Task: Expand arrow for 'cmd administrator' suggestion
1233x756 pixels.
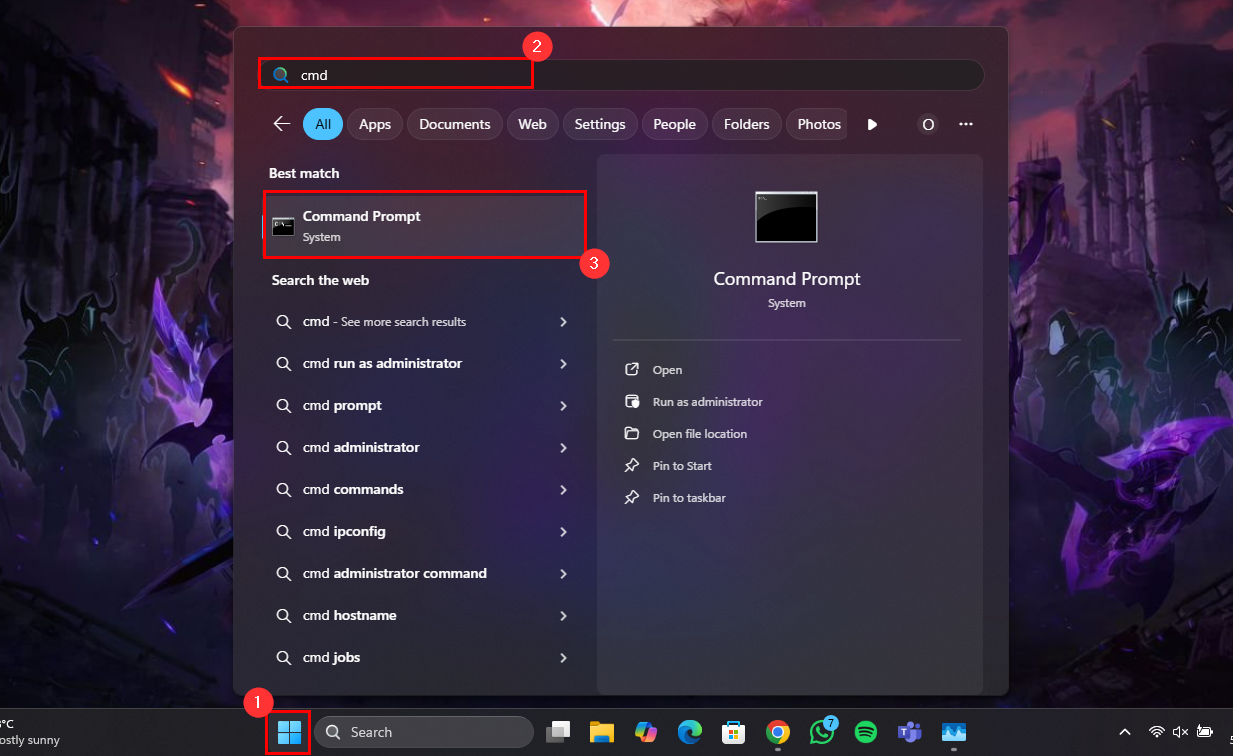Action: (x=563, y=448)
